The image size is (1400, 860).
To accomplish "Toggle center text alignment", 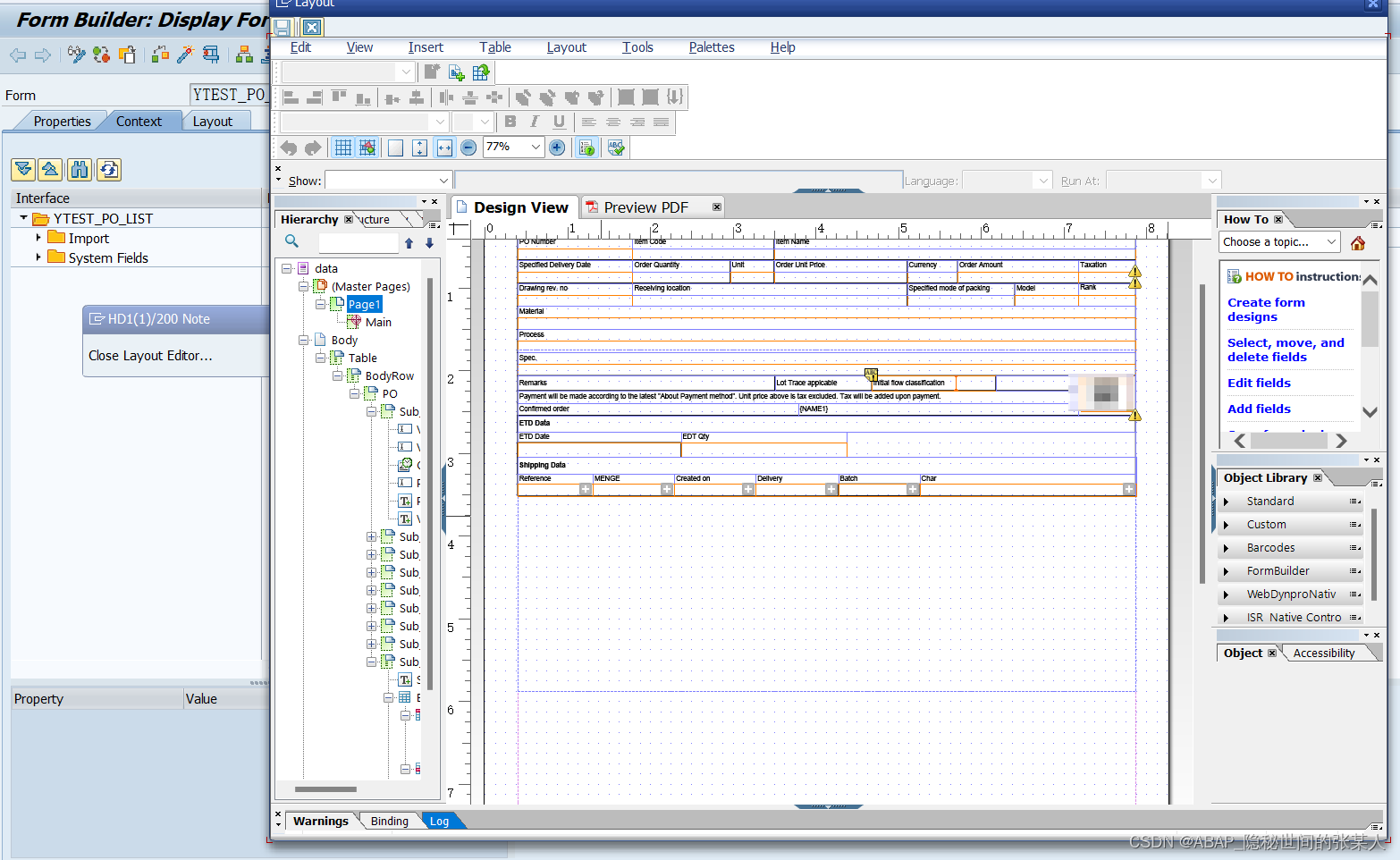I will click(613, 122).
